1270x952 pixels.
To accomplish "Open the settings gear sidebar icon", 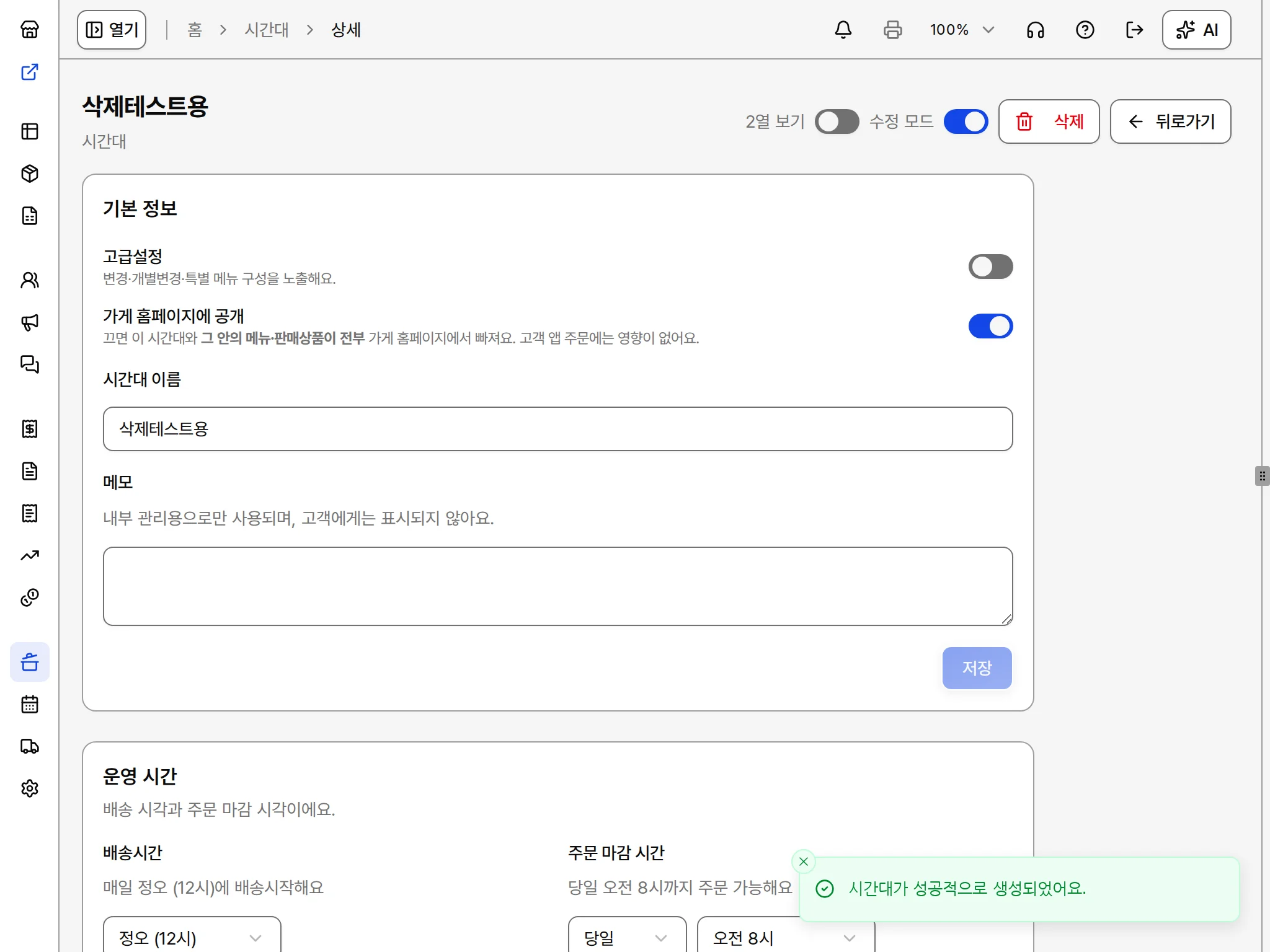I will 30,788.
